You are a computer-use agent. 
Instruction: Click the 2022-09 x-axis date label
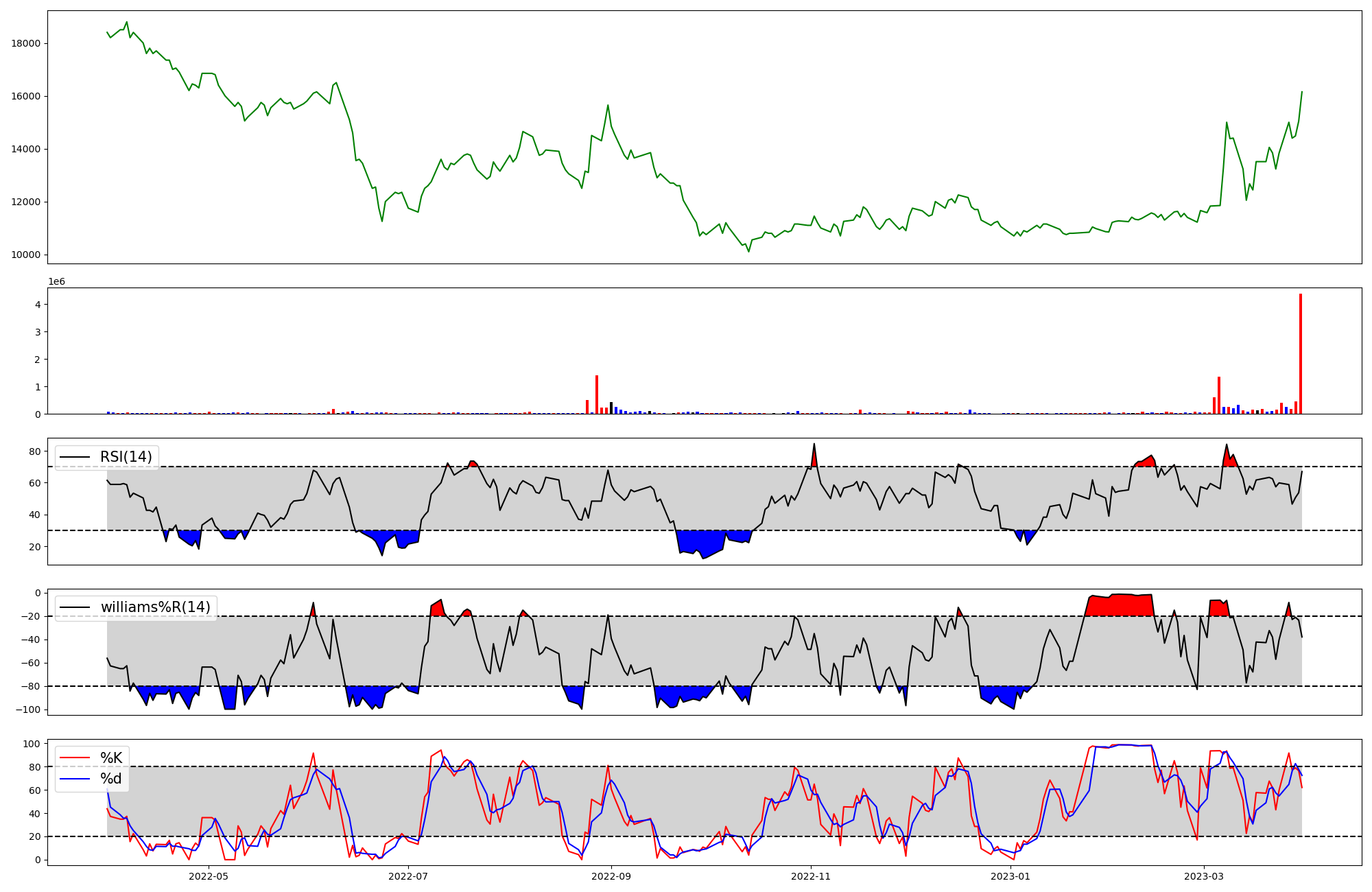[611, 876]
